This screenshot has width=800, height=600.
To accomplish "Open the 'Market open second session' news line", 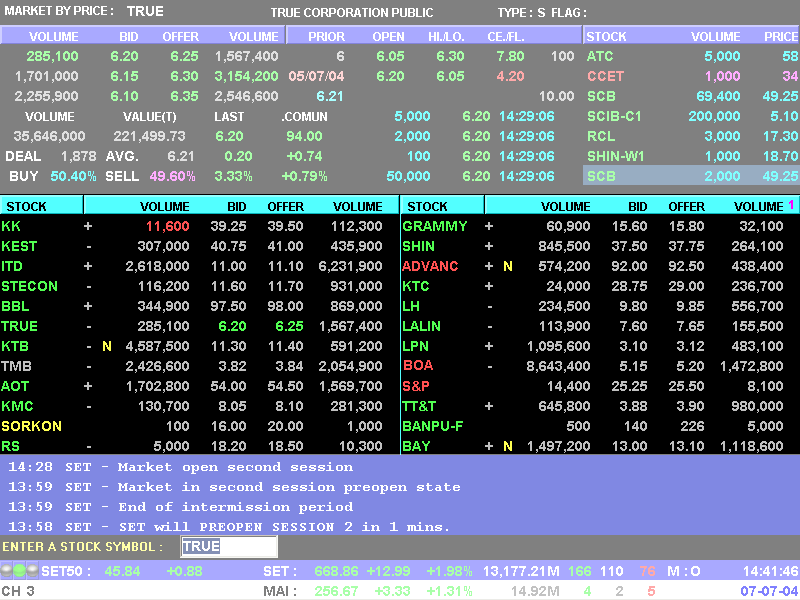I will (181, 467).
